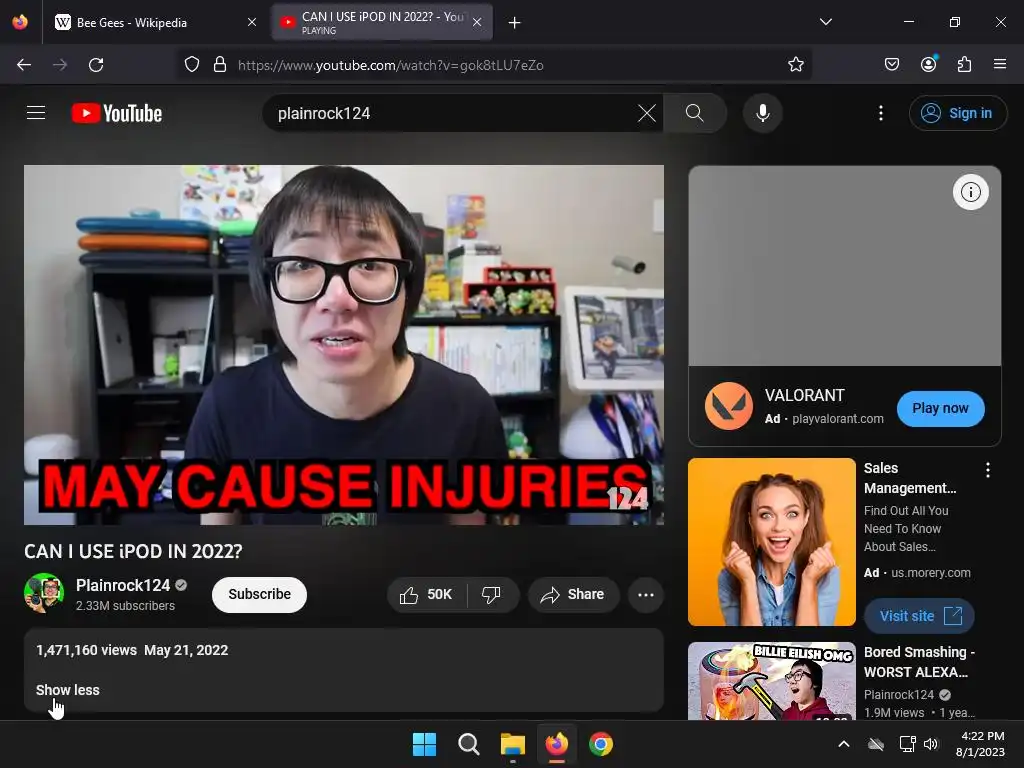The width and height of the screenshot is (1024, 768).
Task: Reload the current page
Action: tap(96, 65)
